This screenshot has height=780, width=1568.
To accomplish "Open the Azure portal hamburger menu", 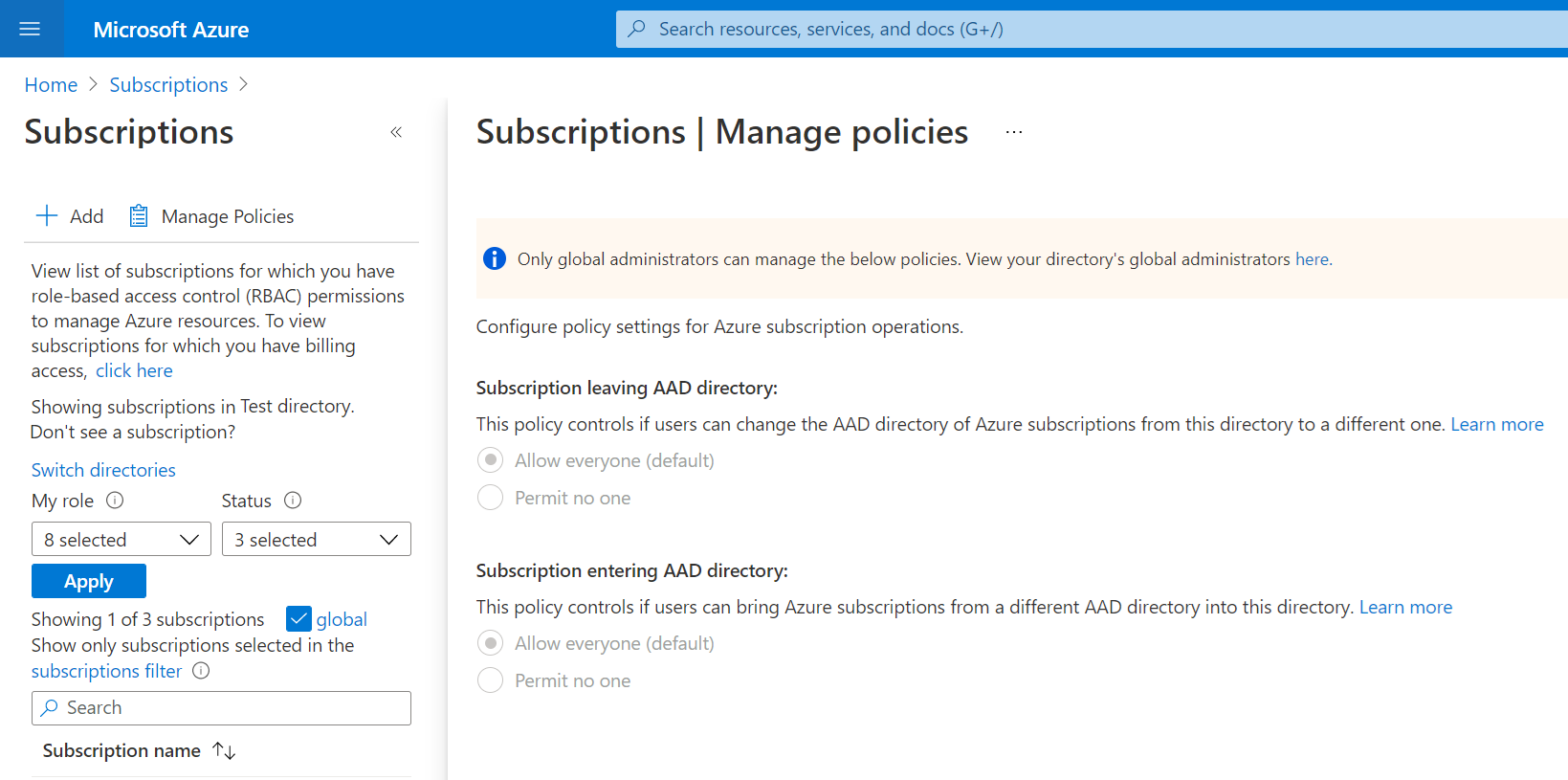I will [x=30, y=29].
